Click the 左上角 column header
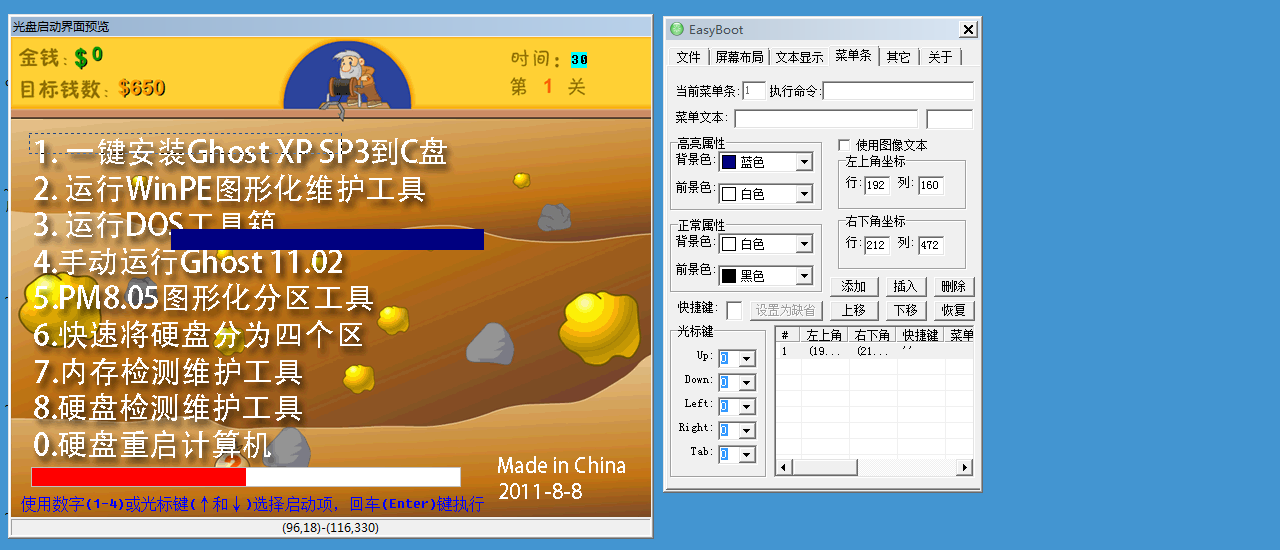The image size is (1280, 550). point(824,336)
